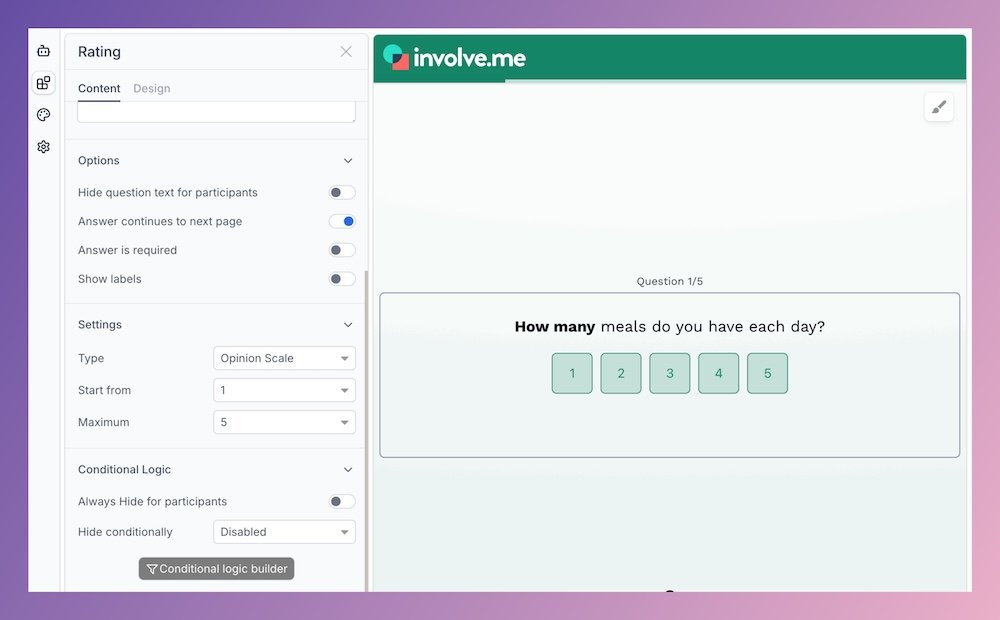1000x620 pixels.
Task: Select the Content tab
Action: coord(99,88)
